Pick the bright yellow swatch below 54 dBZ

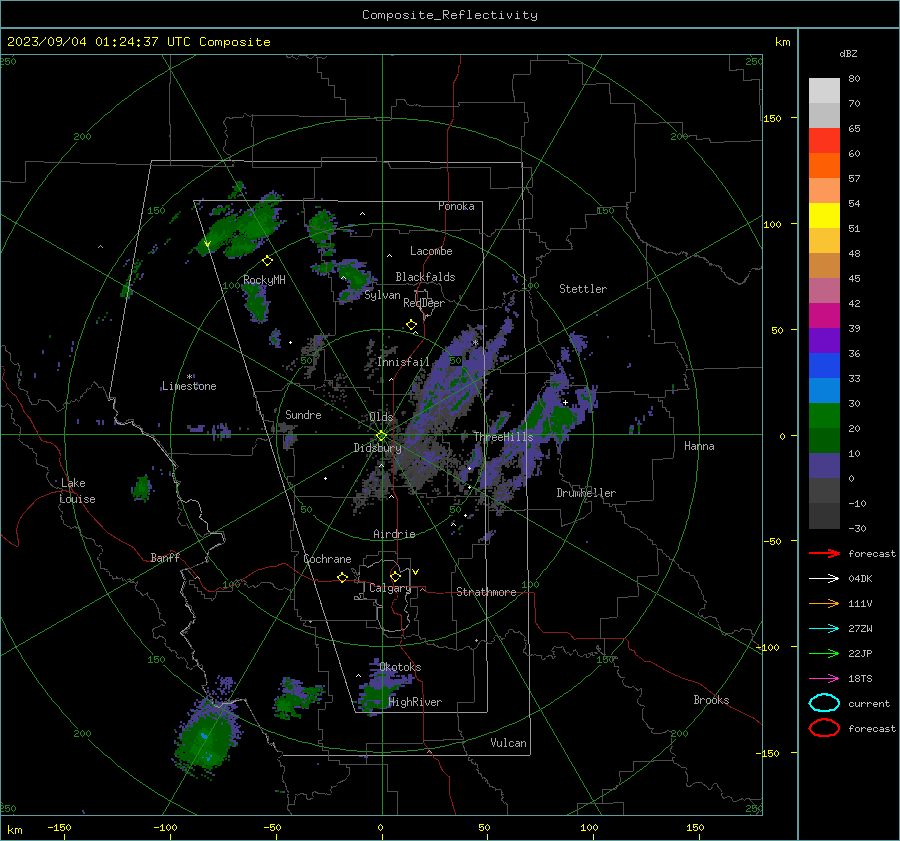(824, 216)
